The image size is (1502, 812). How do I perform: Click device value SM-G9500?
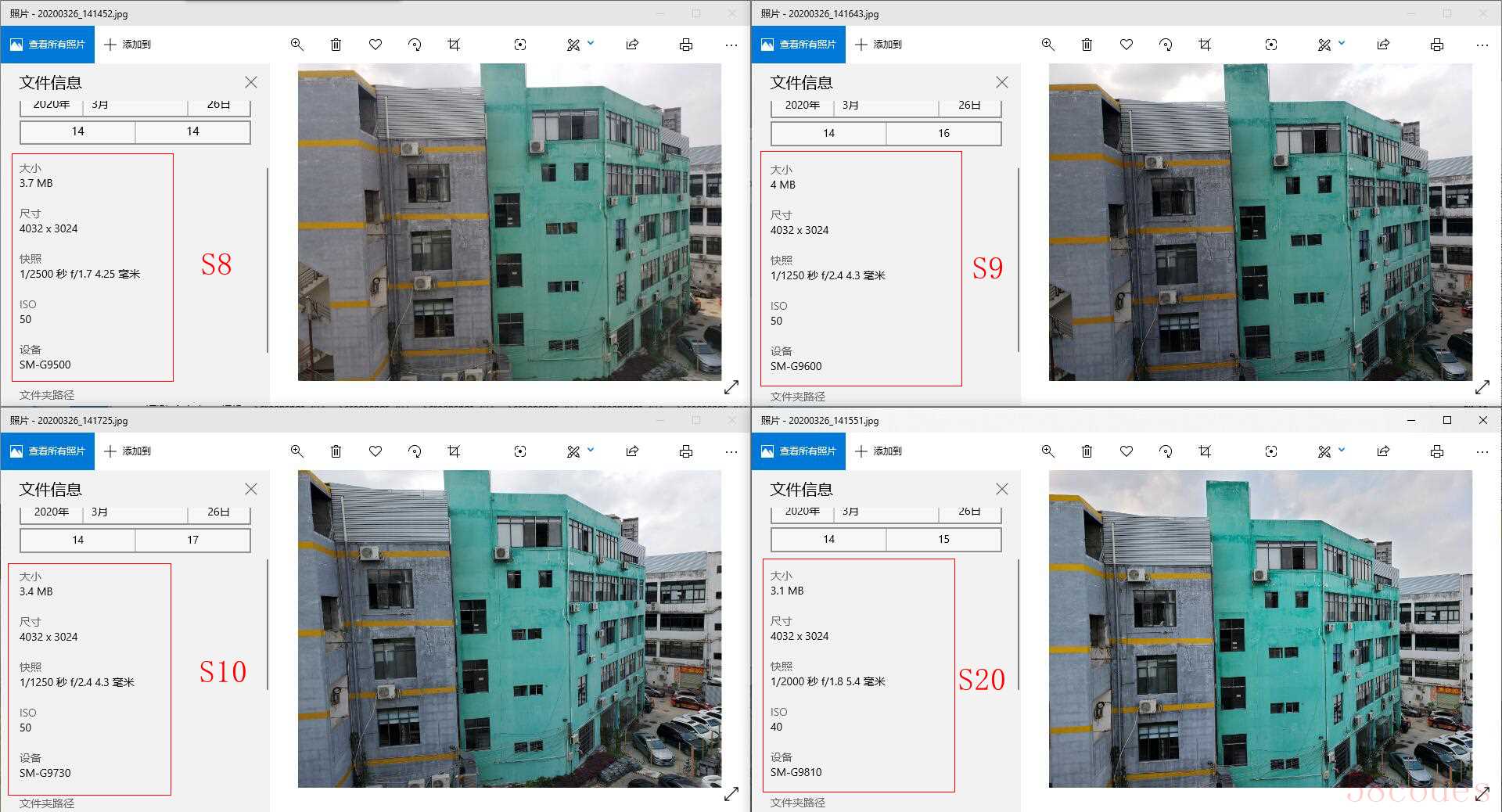pyautogui.click(x=45, y=365)
